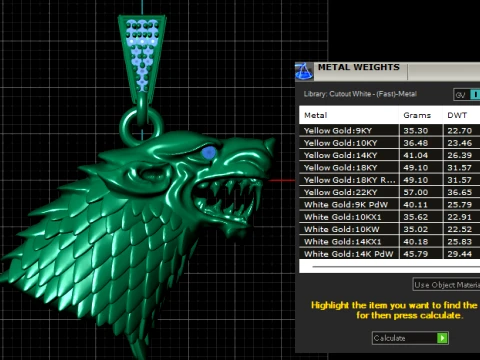
Task: Click the gem-set triangular bail
Action: pos(142,60)
